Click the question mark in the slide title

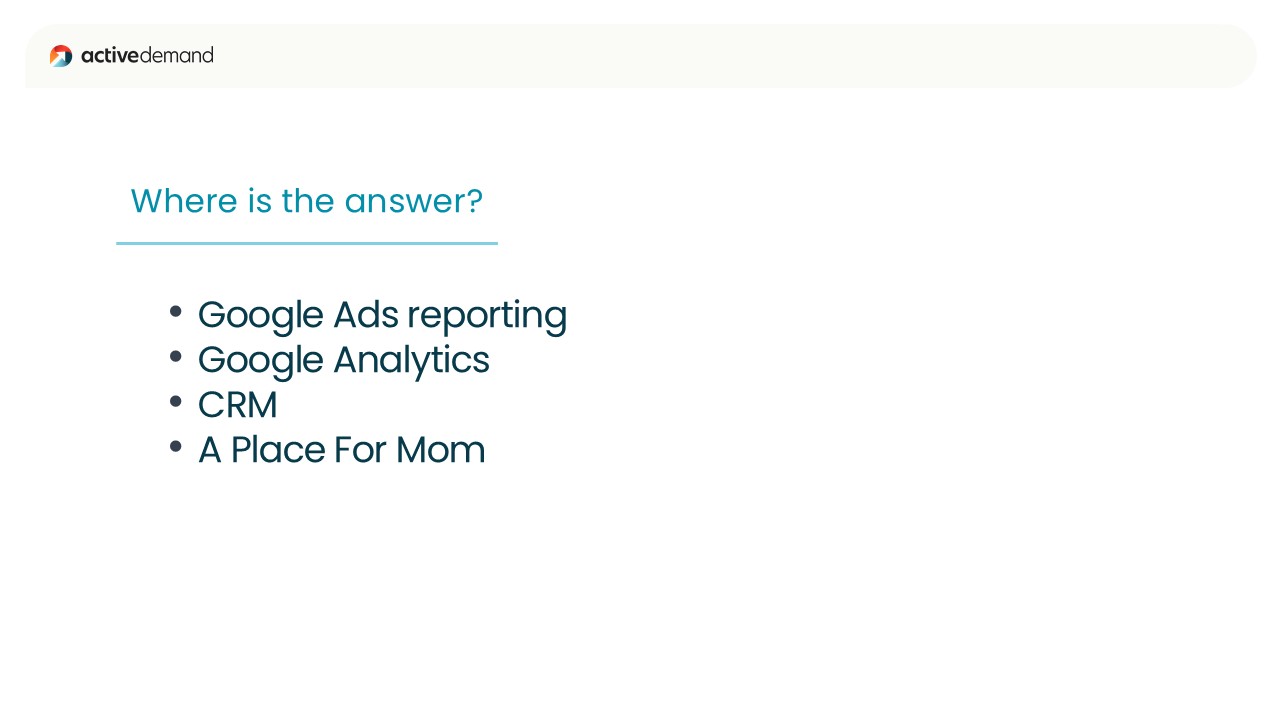(x=474, y=201)
